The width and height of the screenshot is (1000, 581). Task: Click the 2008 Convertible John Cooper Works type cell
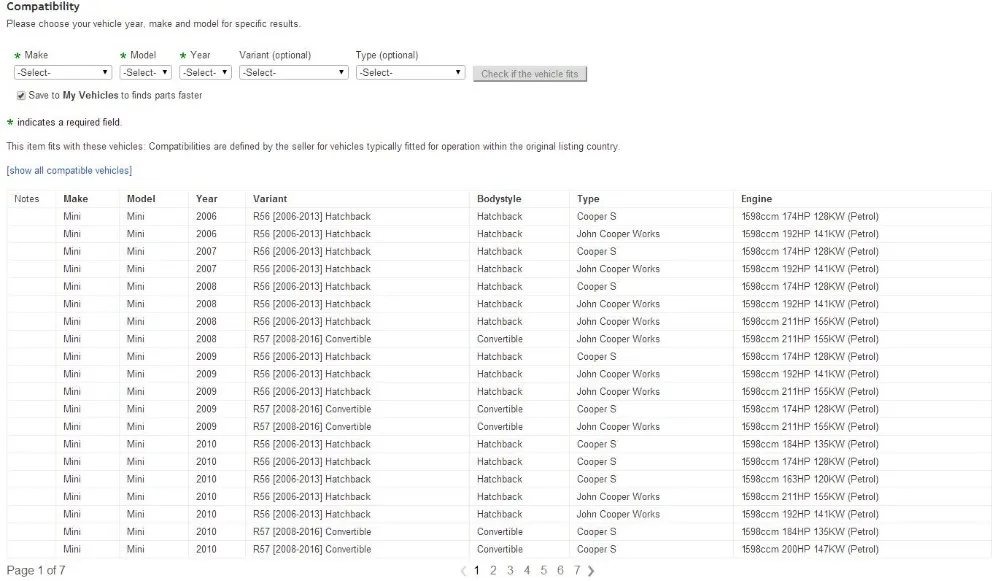618,339
